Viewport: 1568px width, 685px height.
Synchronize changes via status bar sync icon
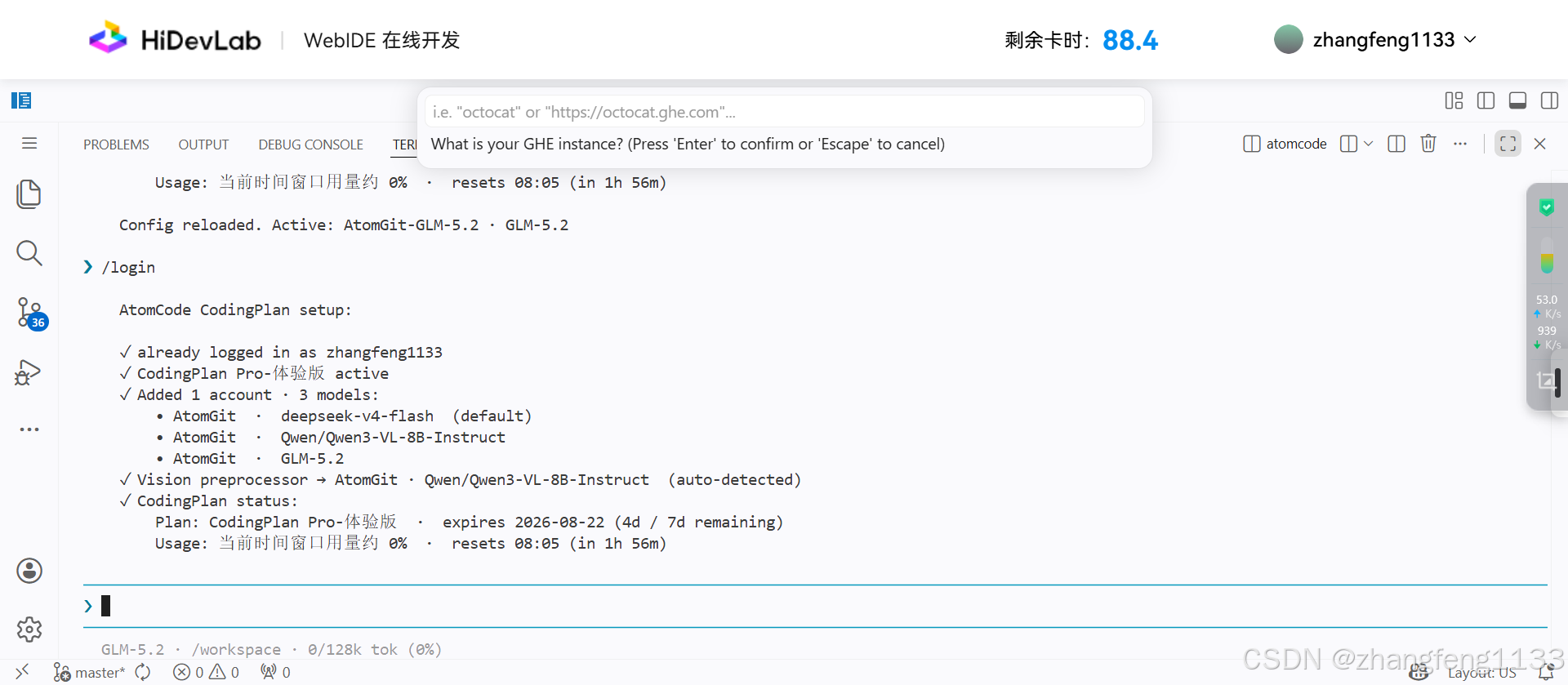click(x=143, y=672)
